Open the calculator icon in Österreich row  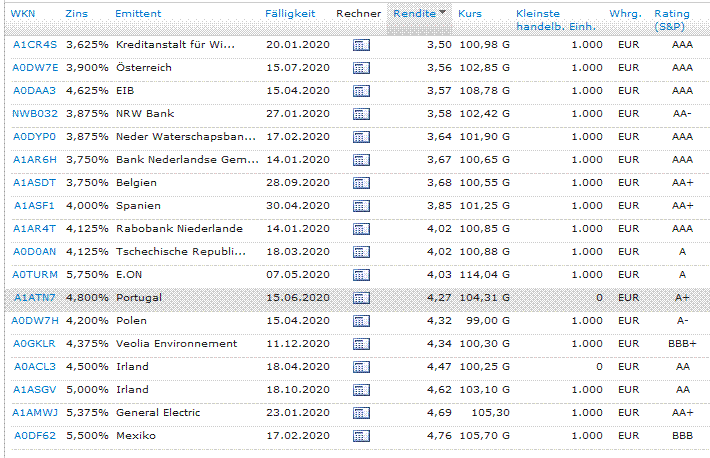[361, 68]
